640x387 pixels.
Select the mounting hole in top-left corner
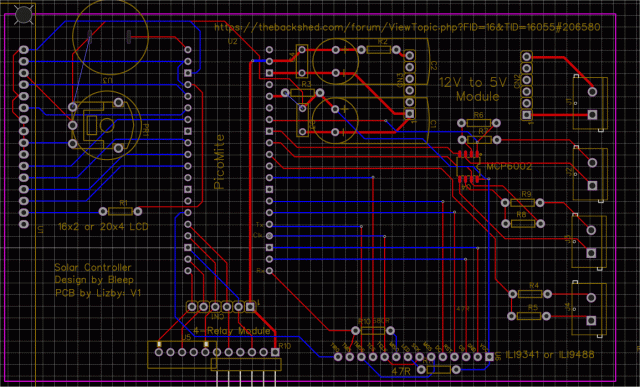(x=23, y=15)
